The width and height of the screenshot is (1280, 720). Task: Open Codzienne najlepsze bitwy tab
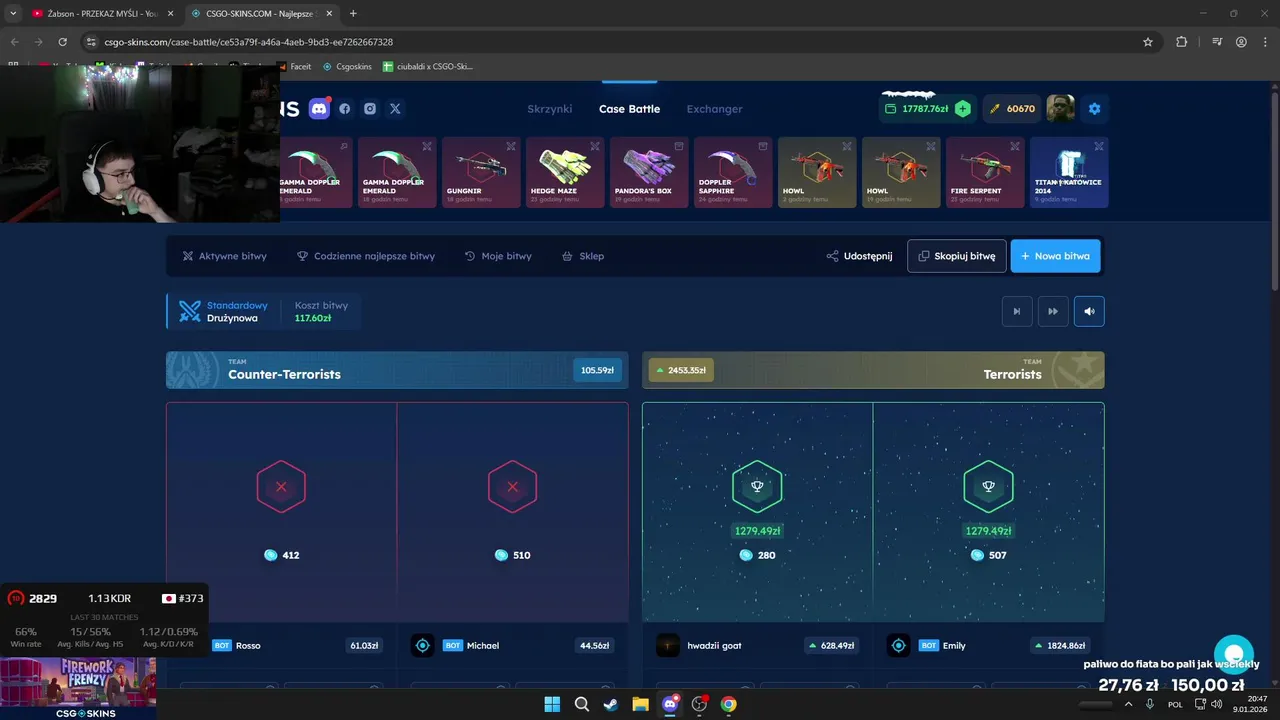pos(366,256)
